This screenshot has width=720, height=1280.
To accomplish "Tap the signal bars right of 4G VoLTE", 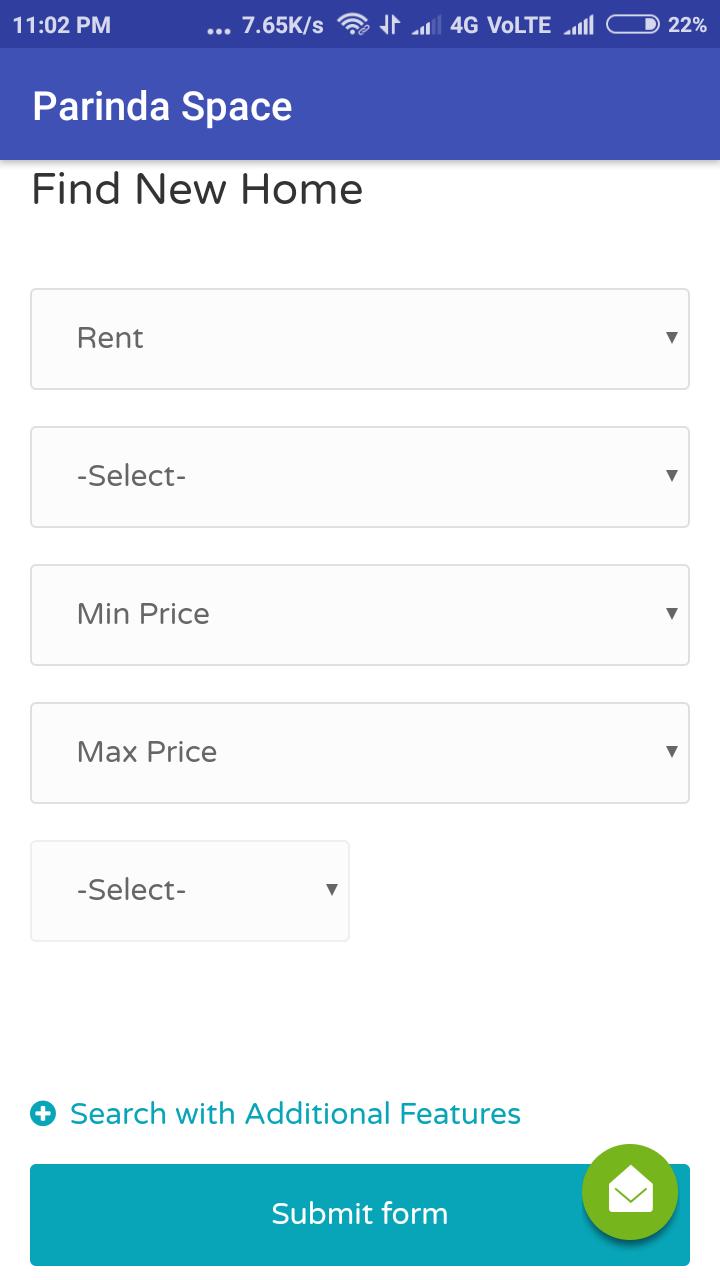I will 578,26.
